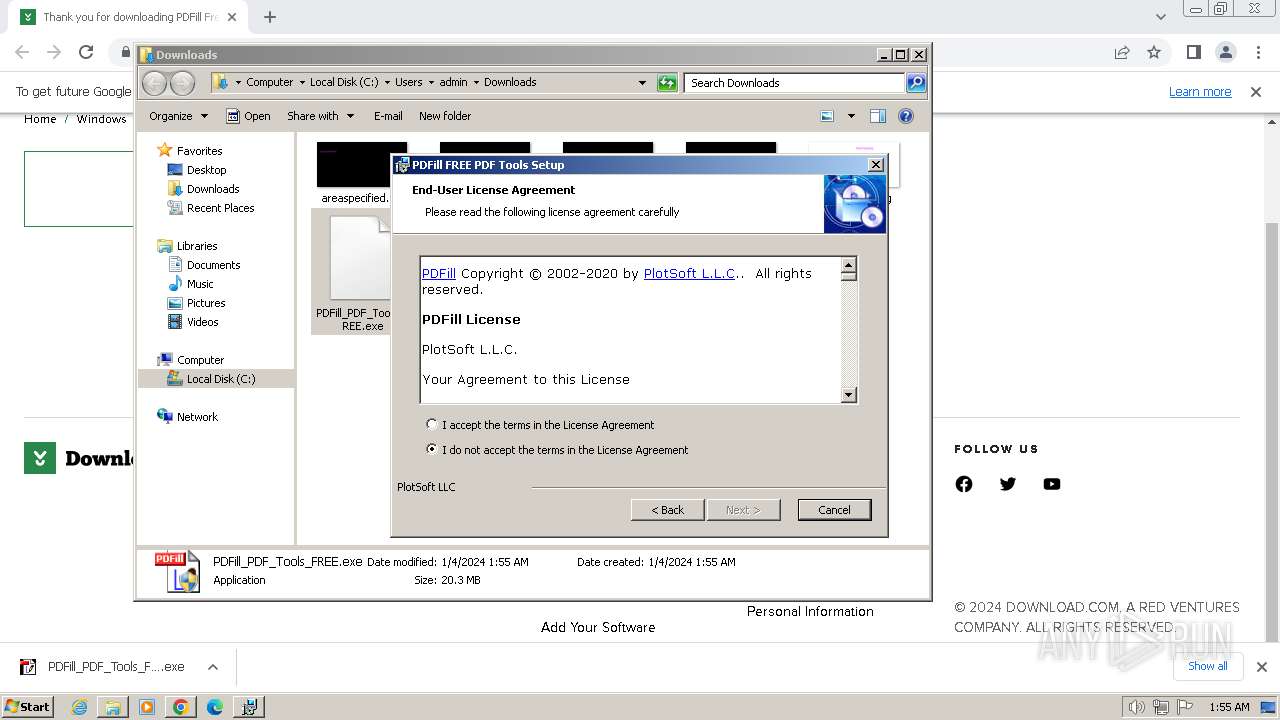Viewport: 1280px width, 720px height.
Task: Click New folder in Explorer toolbar
Action: [445, 116]
